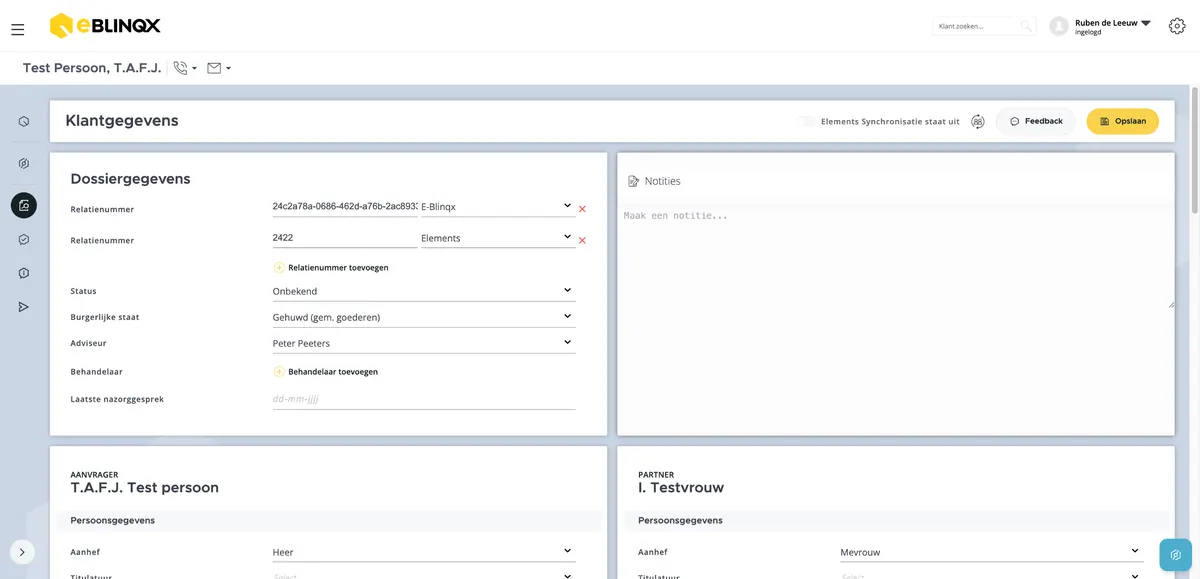
Task: Click the teal floating hexagon button
Action: click(1175, 554)
